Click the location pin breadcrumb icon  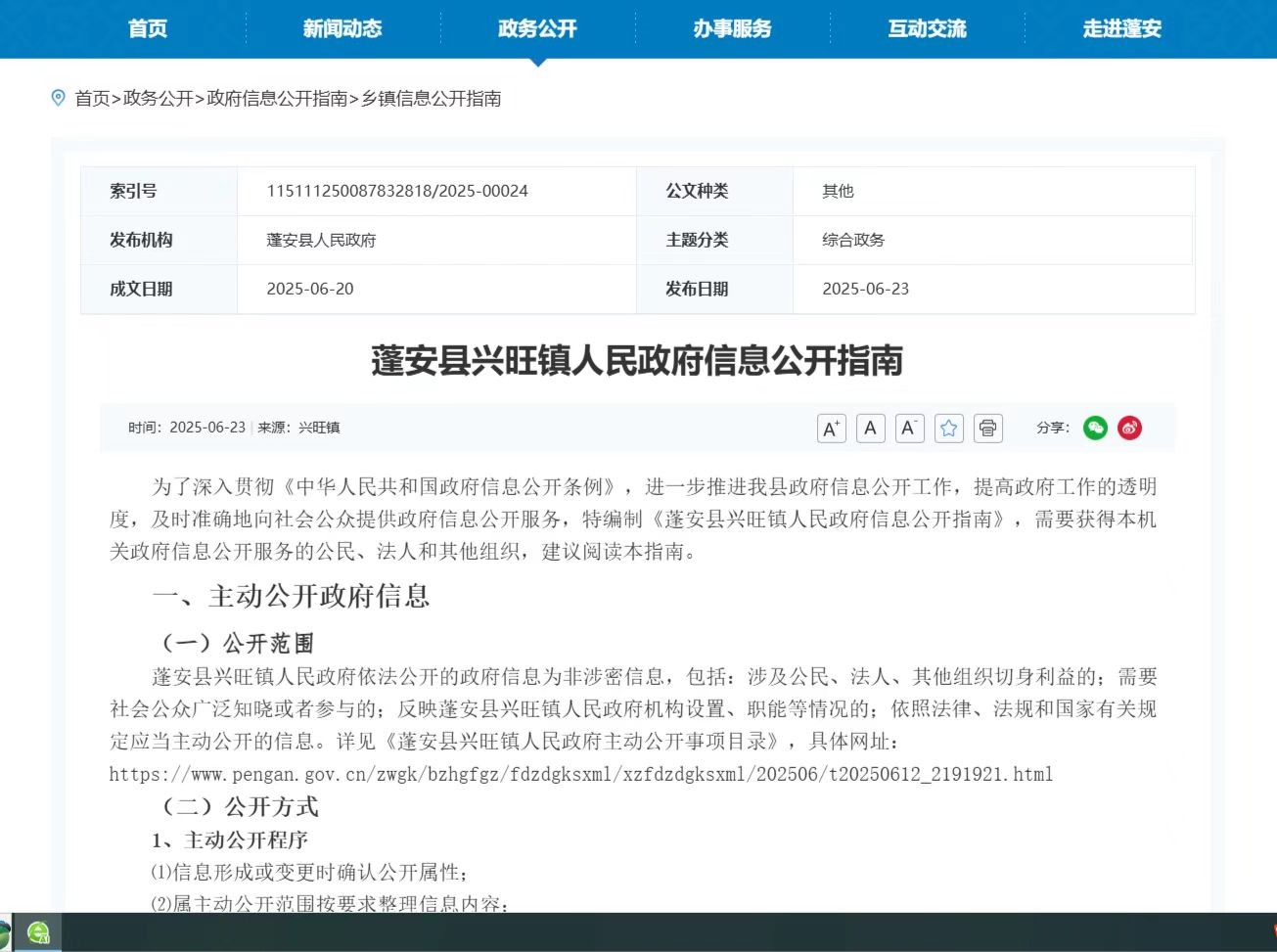(58, 98)
